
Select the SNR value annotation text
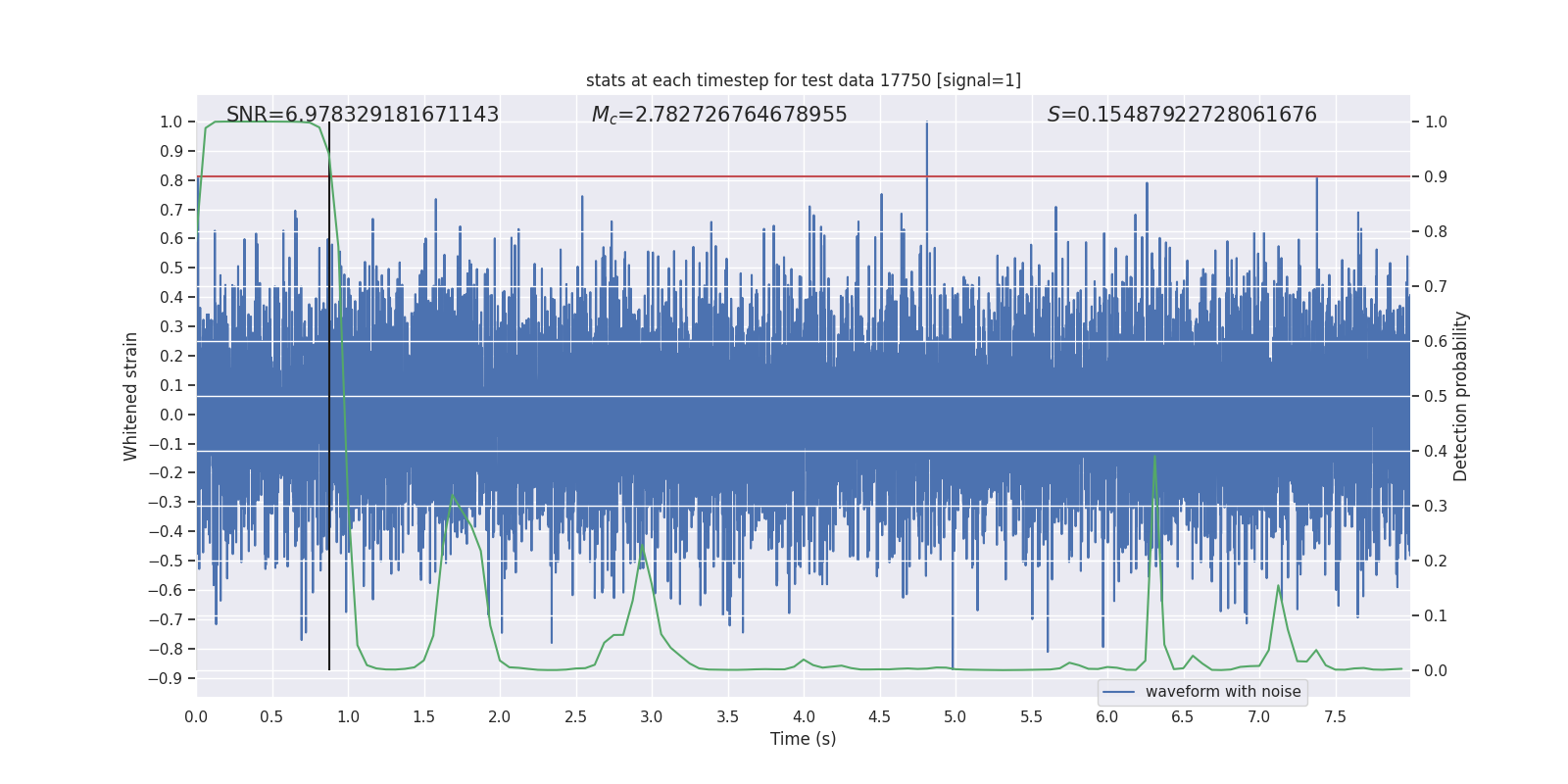[x=363, y=115]
